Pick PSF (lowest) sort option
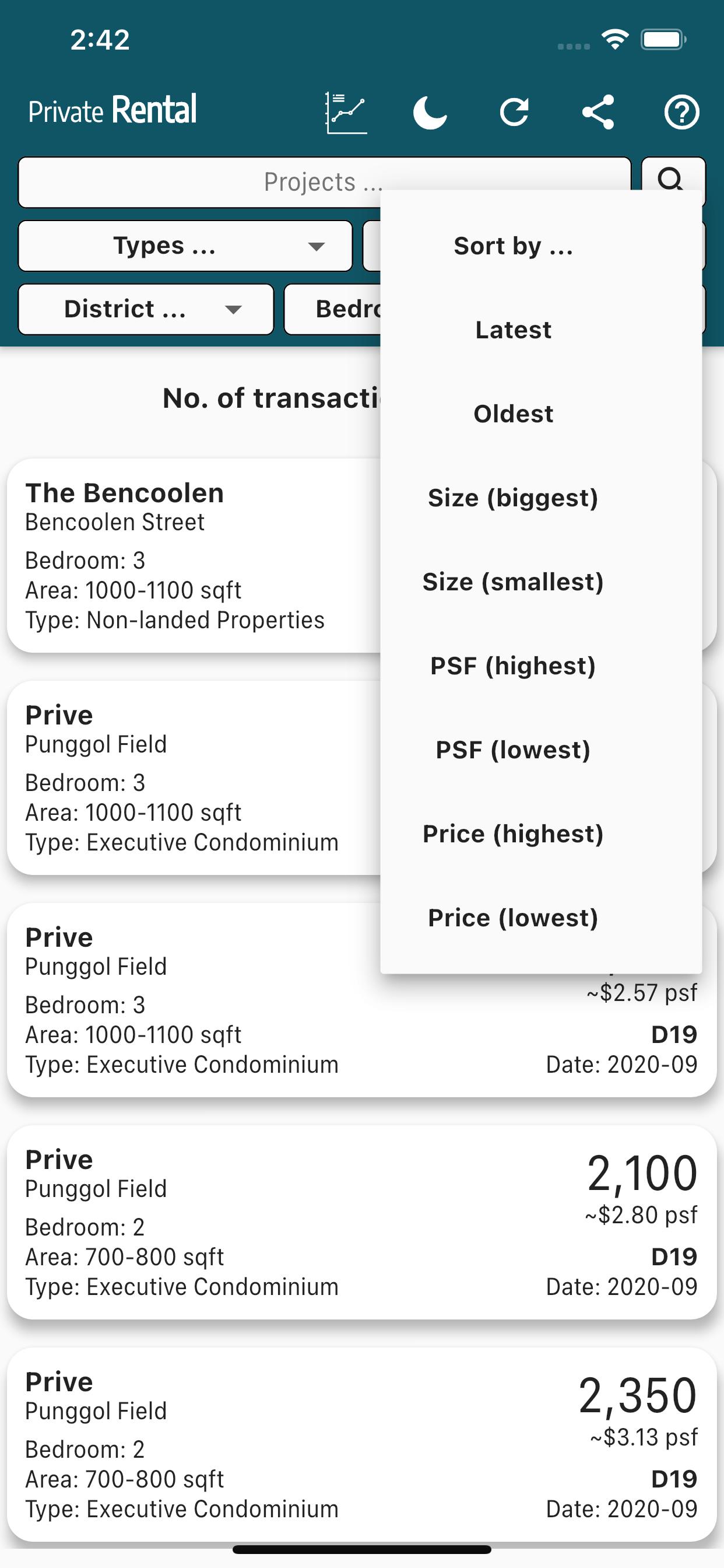724x1568 pixels. [513, 750]
